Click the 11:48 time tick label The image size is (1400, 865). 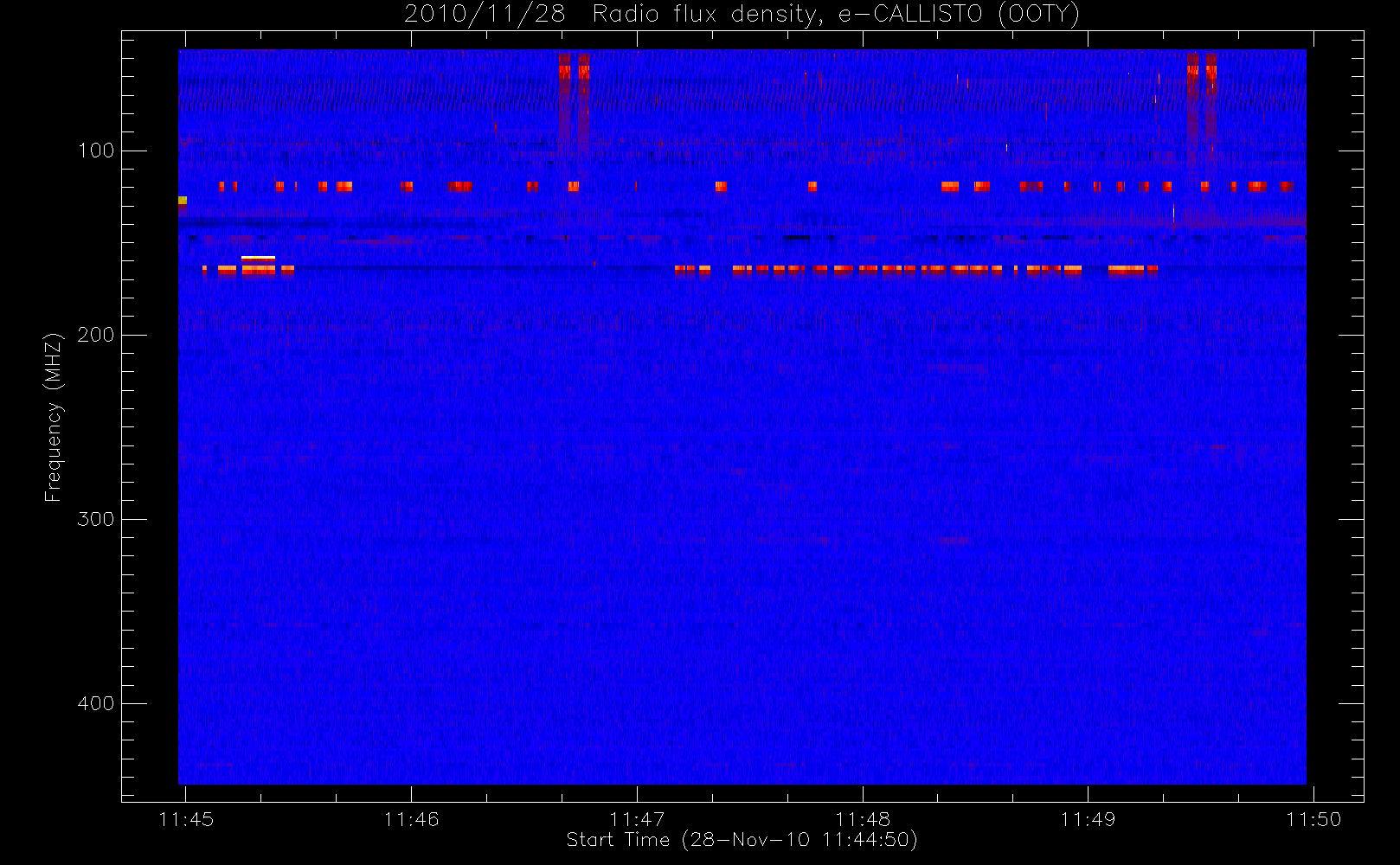click(x=863, y=819)
